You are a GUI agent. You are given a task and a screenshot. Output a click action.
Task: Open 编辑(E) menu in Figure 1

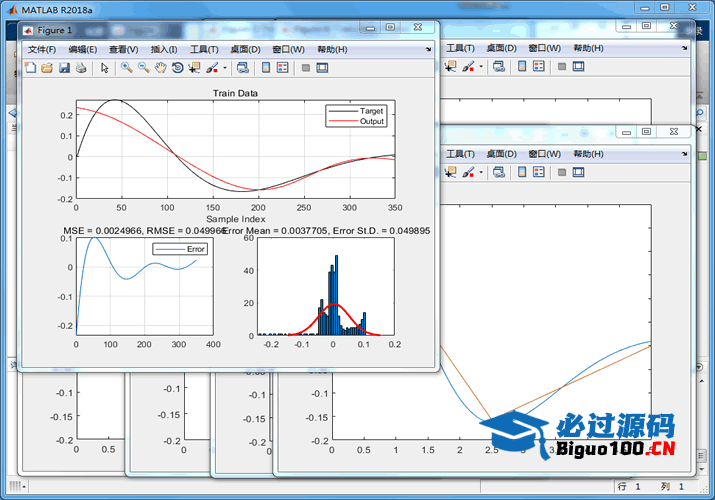click(83, 49)
